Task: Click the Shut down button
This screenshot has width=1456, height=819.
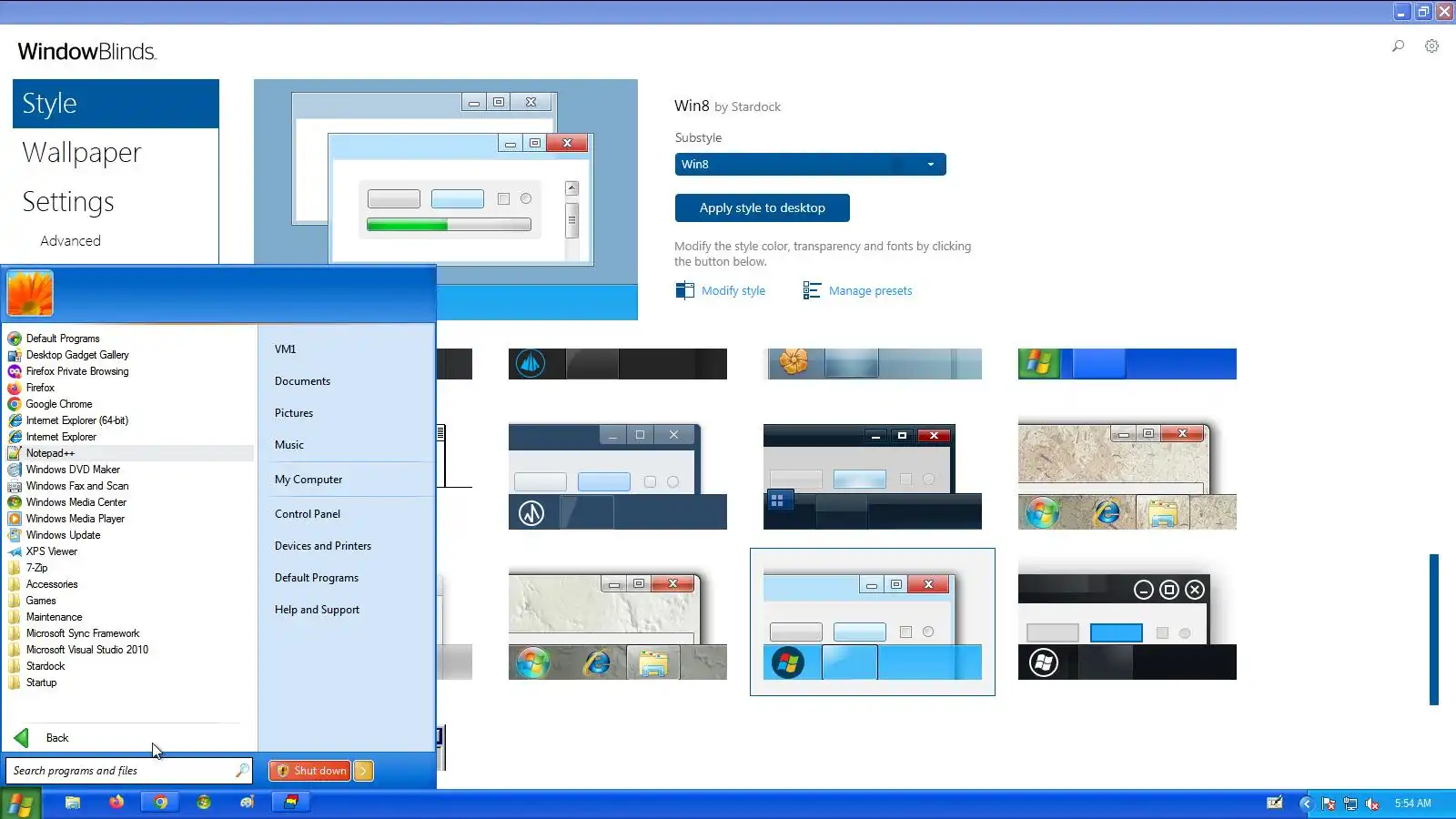Action: pyautogui.click(x=311, y=771)
